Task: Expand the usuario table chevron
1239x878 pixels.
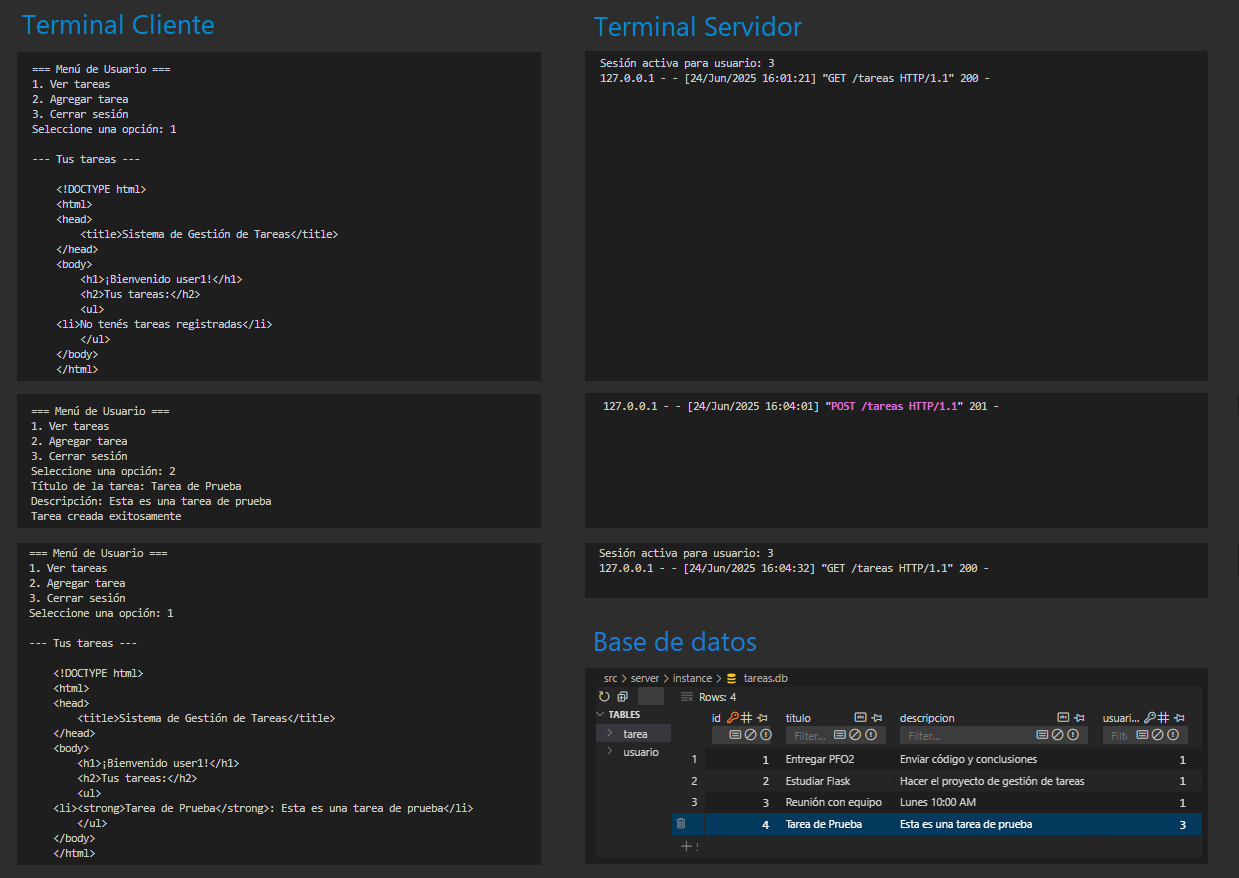Action: (609, 751)
